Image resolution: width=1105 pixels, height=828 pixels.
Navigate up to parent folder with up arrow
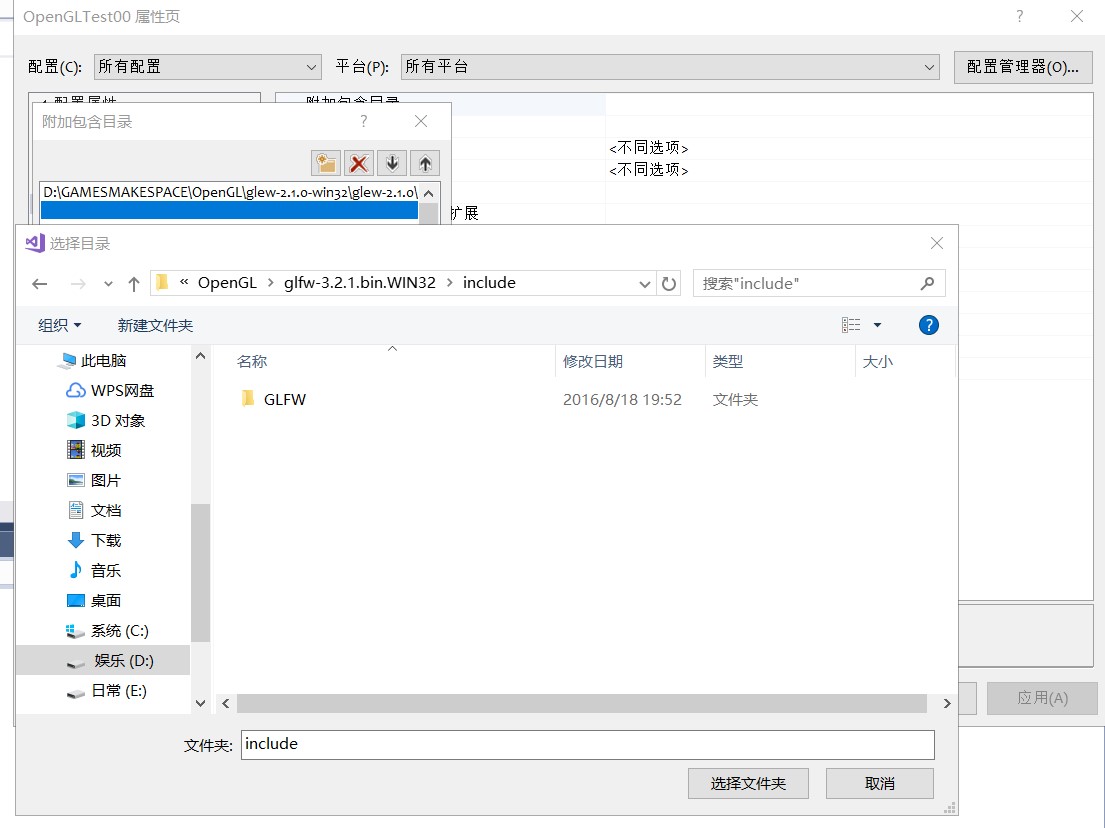click(133, 283)
